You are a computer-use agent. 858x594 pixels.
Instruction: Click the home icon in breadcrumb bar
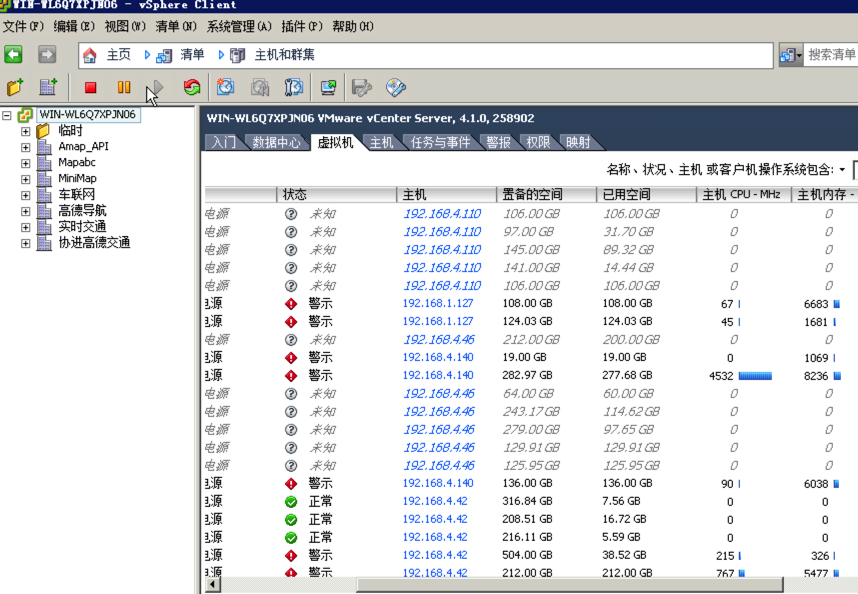90,55
